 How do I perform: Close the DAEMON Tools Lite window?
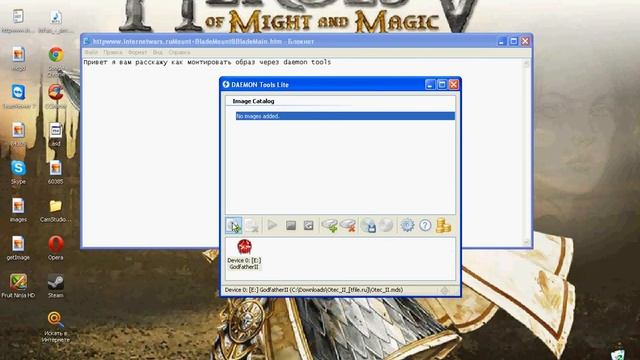click(x=453, y=84)
